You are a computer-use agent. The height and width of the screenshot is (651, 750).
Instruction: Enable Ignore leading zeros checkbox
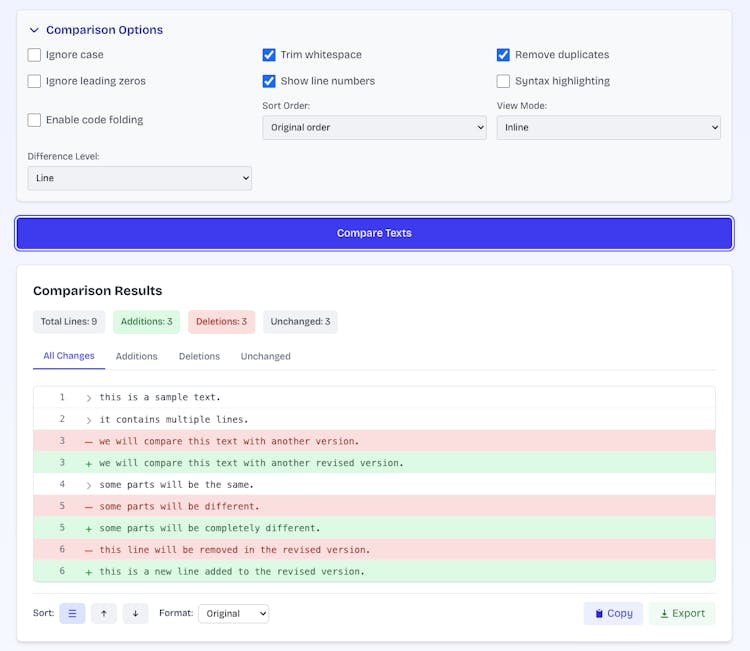(34, 81)
